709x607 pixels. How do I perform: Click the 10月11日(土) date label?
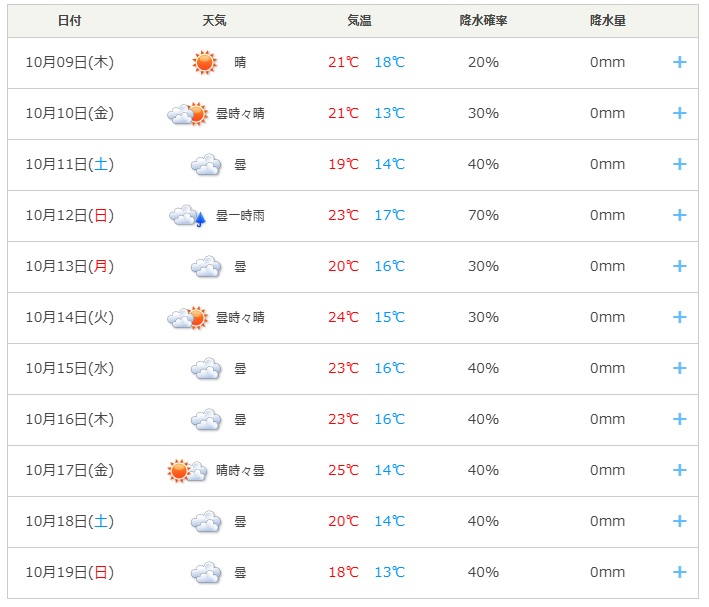coord(70,164)
